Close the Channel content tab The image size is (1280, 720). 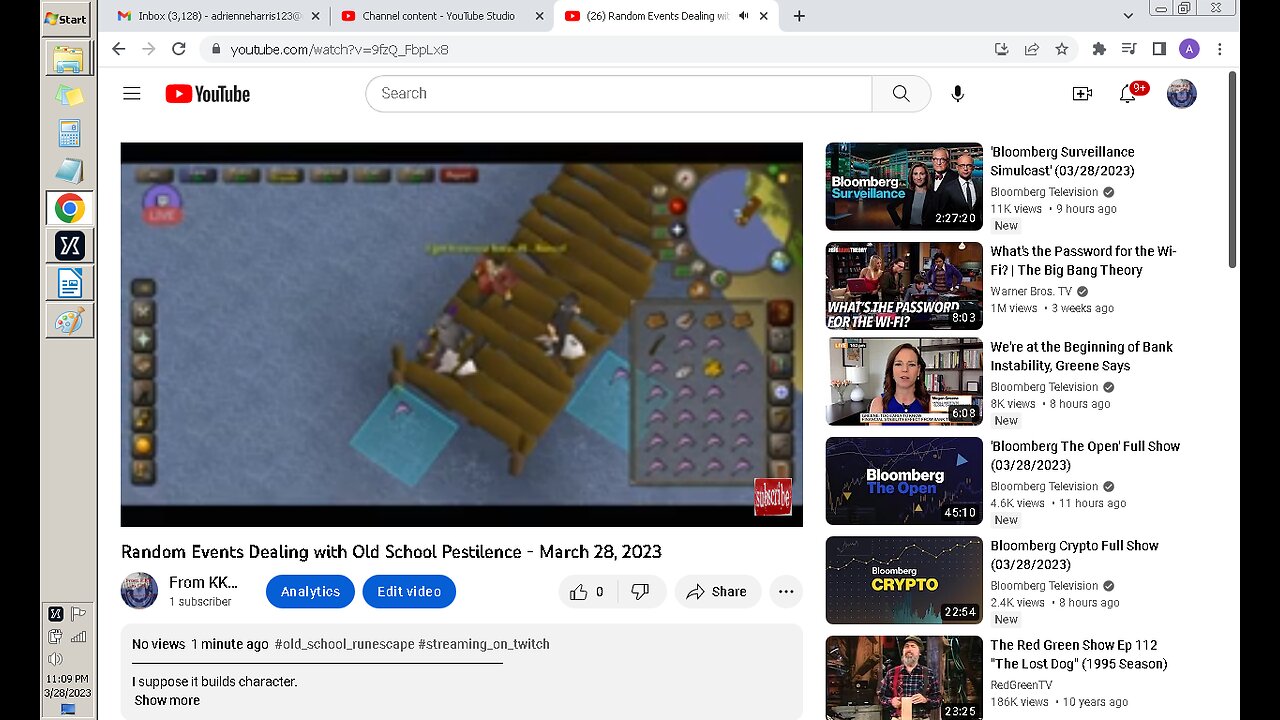(x=539, y=16)
